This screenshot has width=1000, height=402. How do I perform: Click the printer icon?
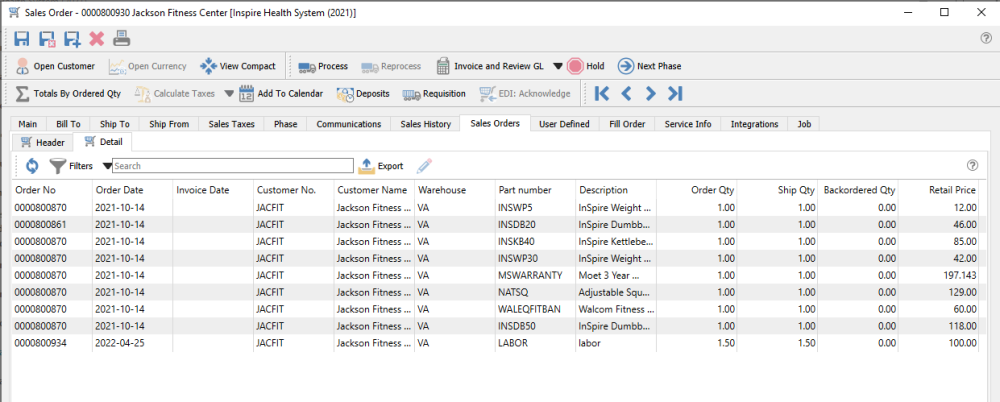[121, 39]
